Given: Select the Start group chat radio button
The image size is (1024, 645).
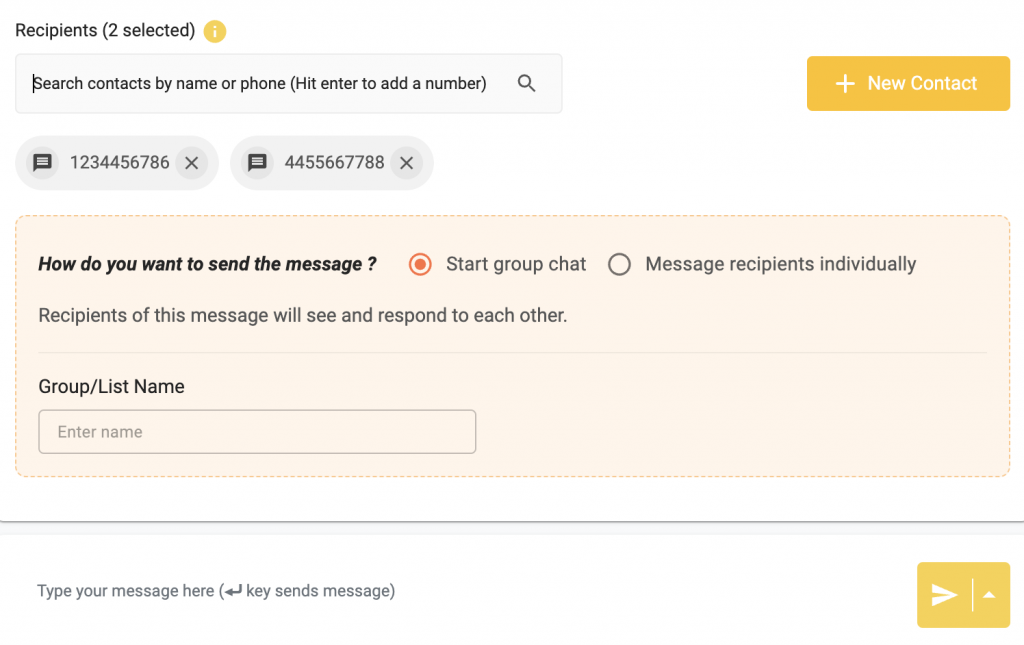Looking at the screenshot, I should (x=420, y=264).
